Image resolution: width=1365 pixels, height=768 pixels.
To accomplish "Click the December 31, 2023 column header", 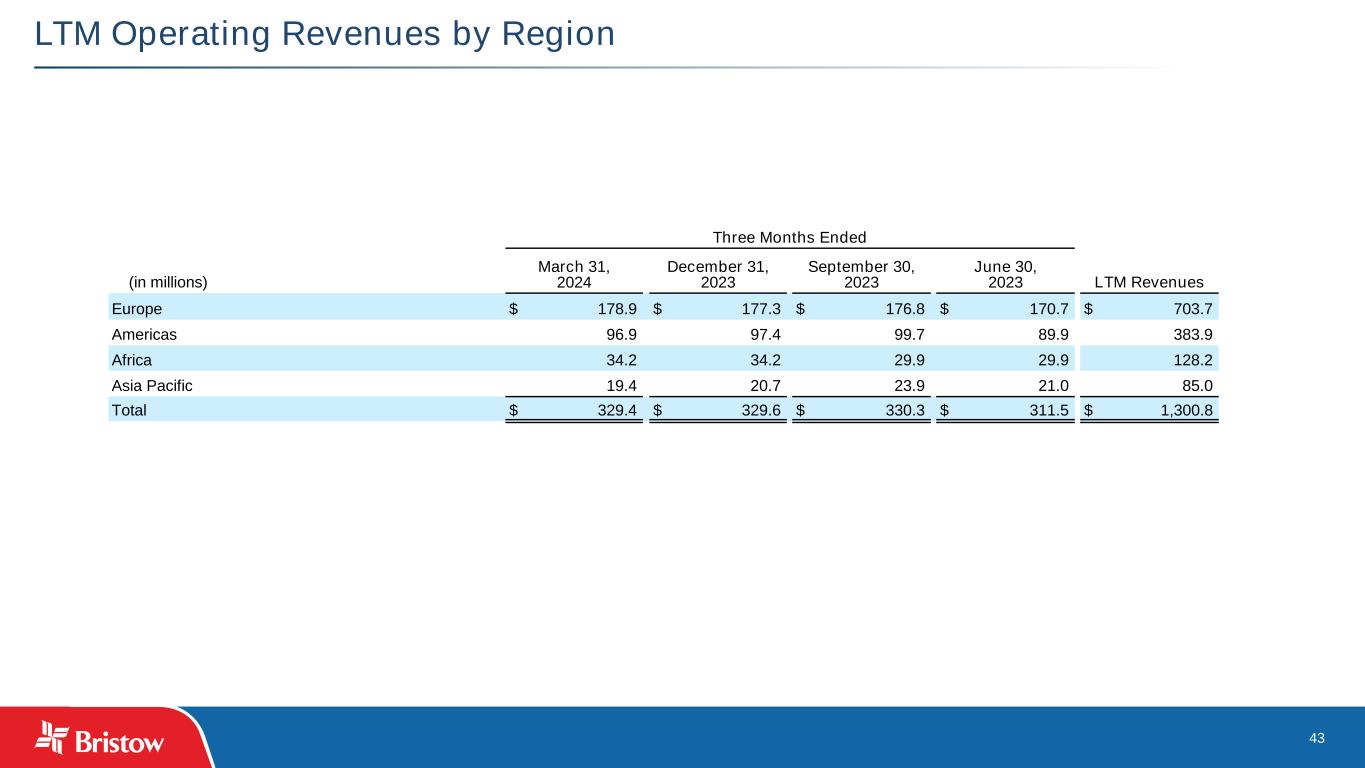I will [717, 273].
